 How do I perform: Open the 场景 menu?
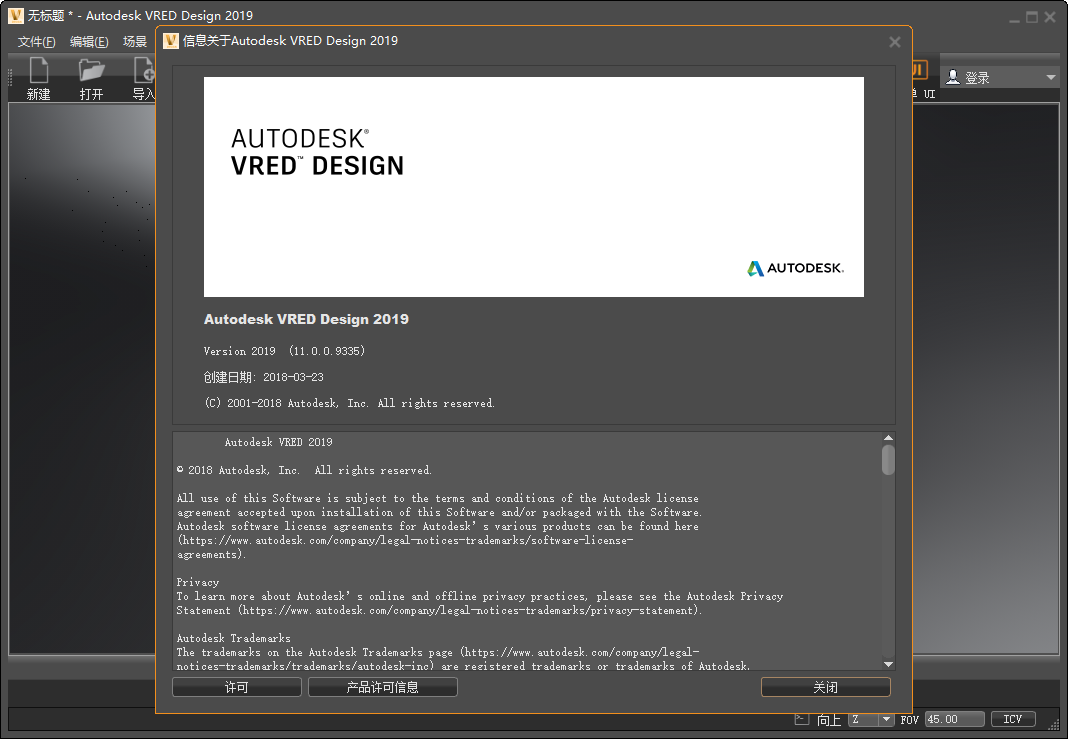coord(135,42)
